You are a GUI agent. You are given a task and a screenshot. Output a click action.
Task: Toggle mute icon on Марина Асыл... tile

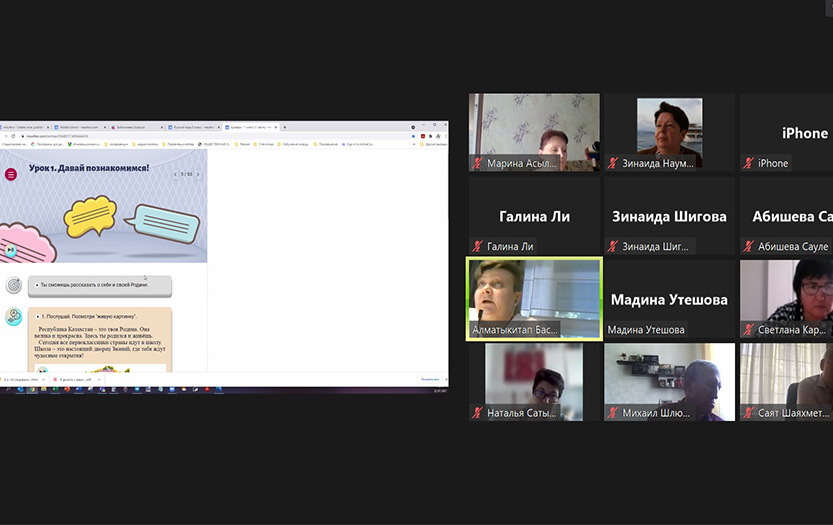(x=478, y=163)
